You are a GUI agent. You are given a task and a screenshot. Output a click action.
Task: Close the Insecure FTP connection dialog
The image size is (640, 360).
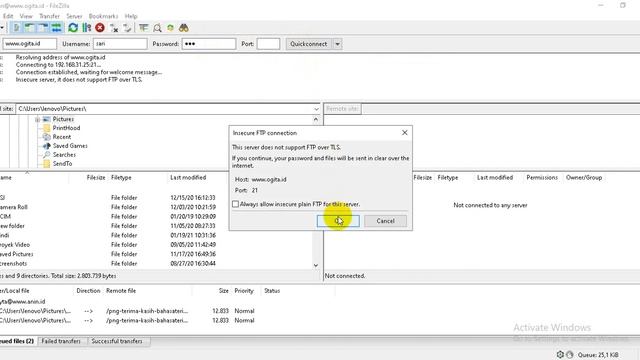[x=404, y=133]
